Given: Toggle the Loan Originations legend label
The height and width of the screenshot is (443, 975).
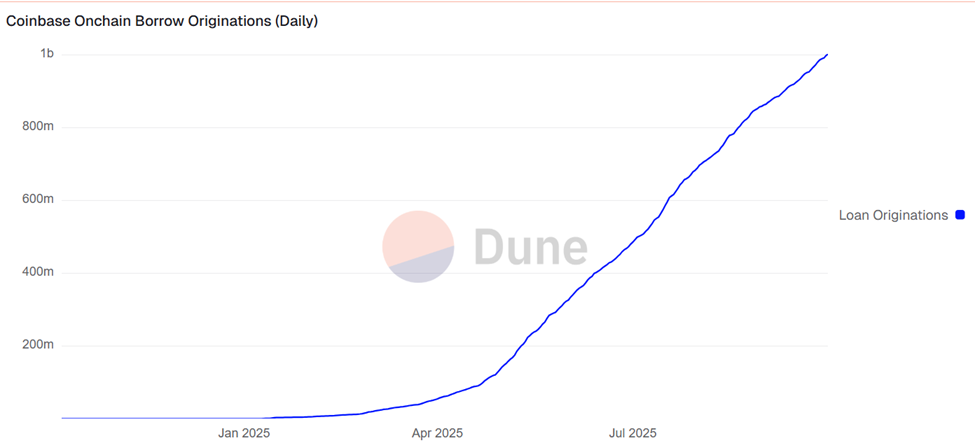Looking at the screenshot, I should coord(893,215).
